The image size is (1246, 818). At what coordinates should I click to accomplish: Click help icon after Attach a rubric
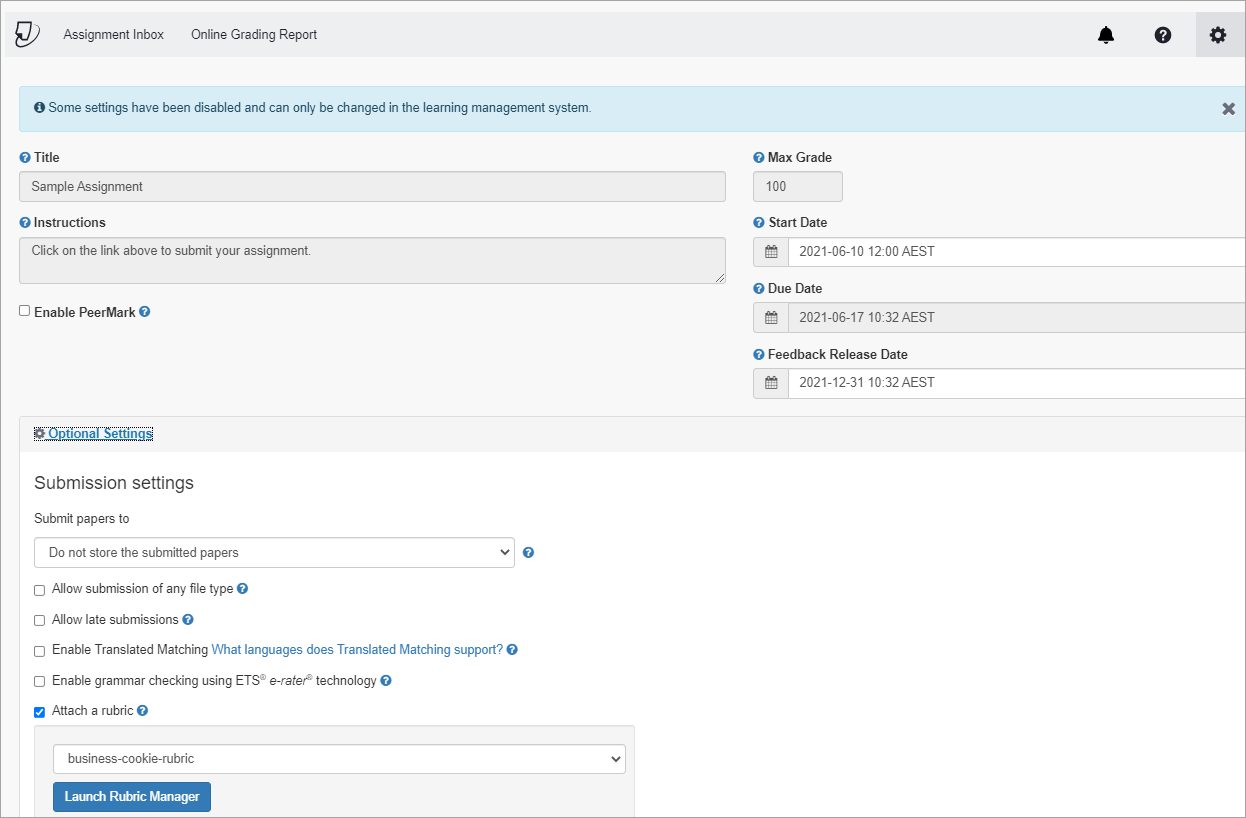(143, 711)
